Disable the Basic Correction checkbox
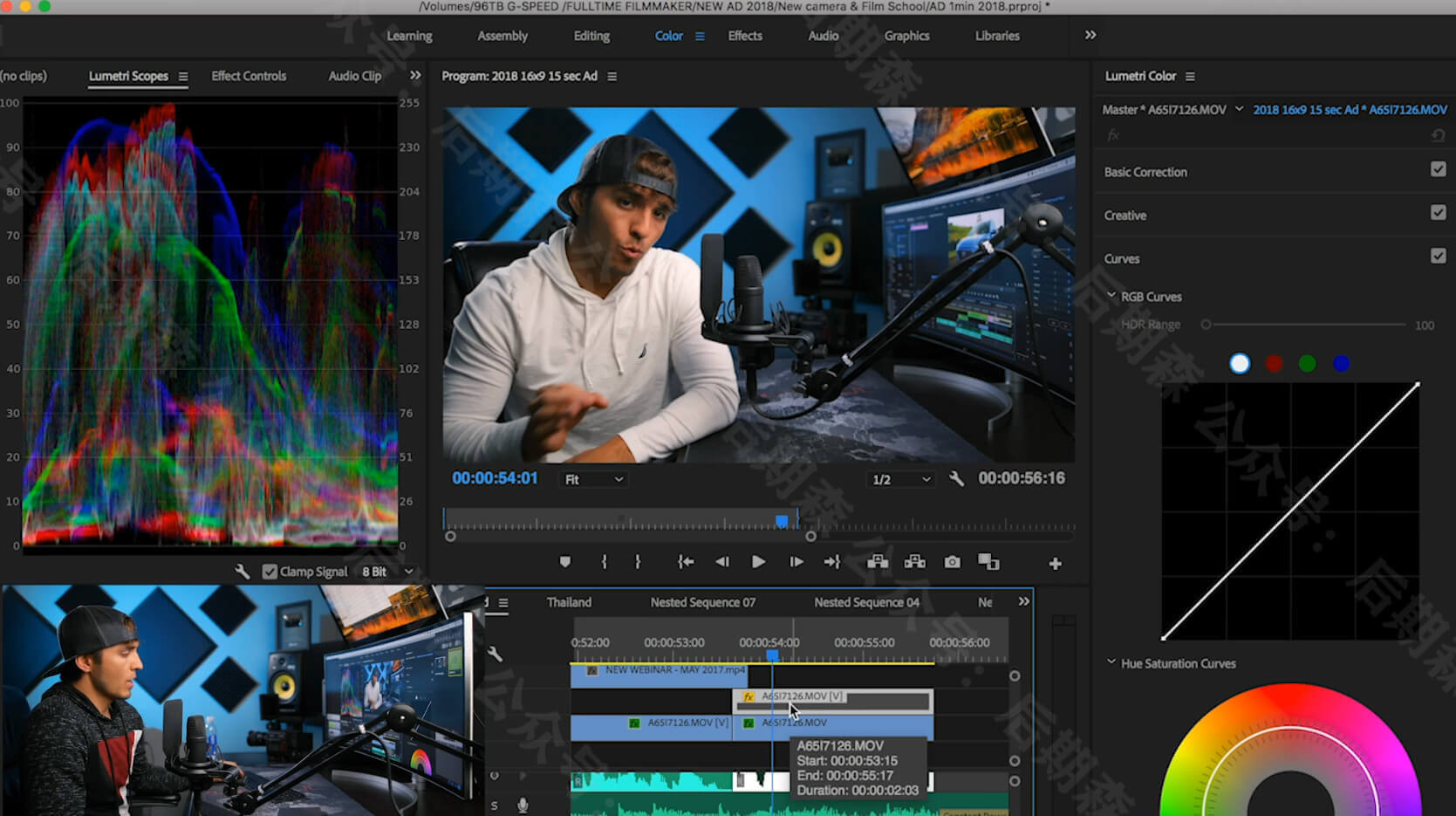Screen dimensions: 1456x816 pyautogui.click(x=1438, y=169)
